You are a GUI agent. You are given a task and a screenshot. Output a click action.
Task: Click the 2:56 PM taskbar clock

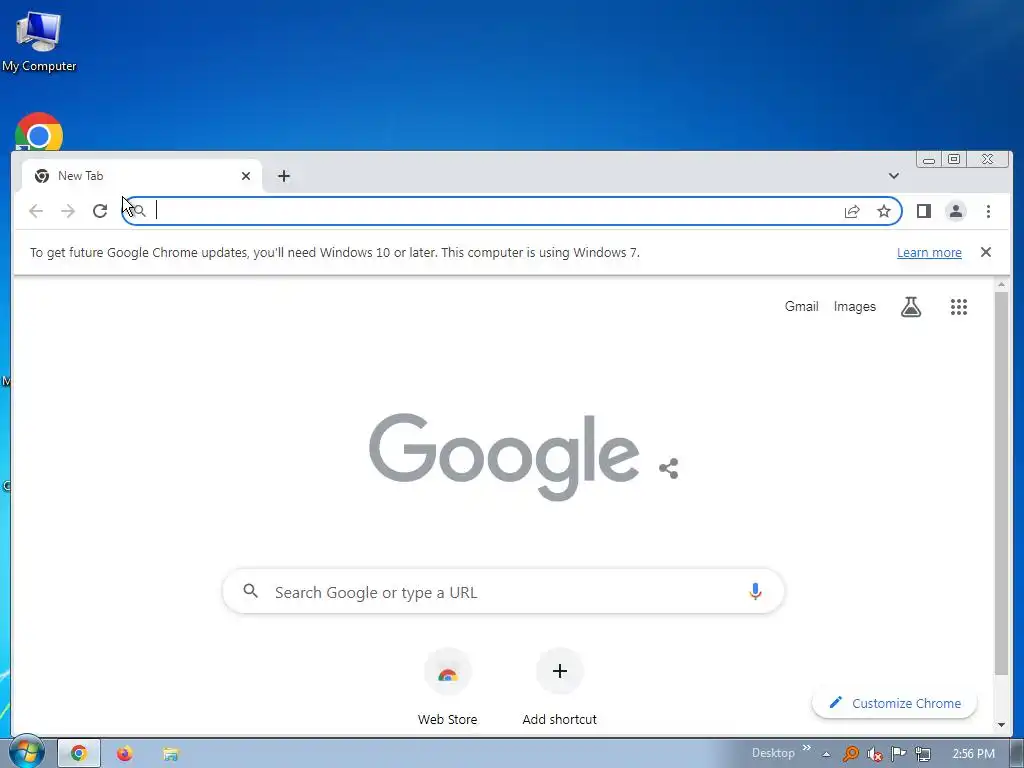point(973,753)
